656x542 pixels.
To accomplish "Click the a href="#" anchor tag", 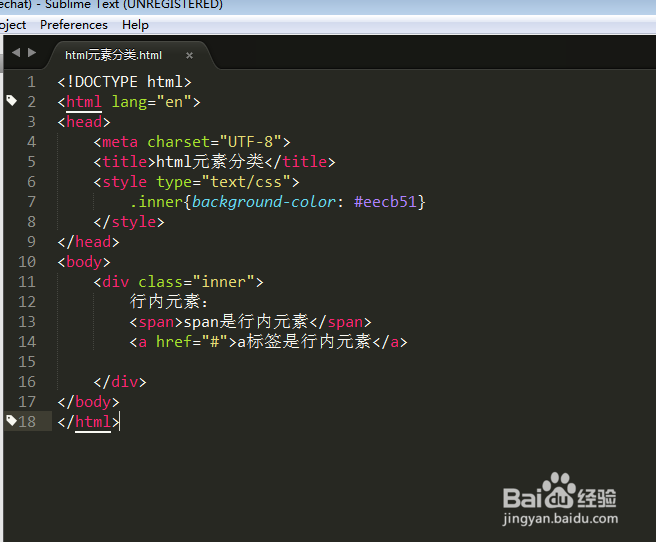I will pos(183,342).
